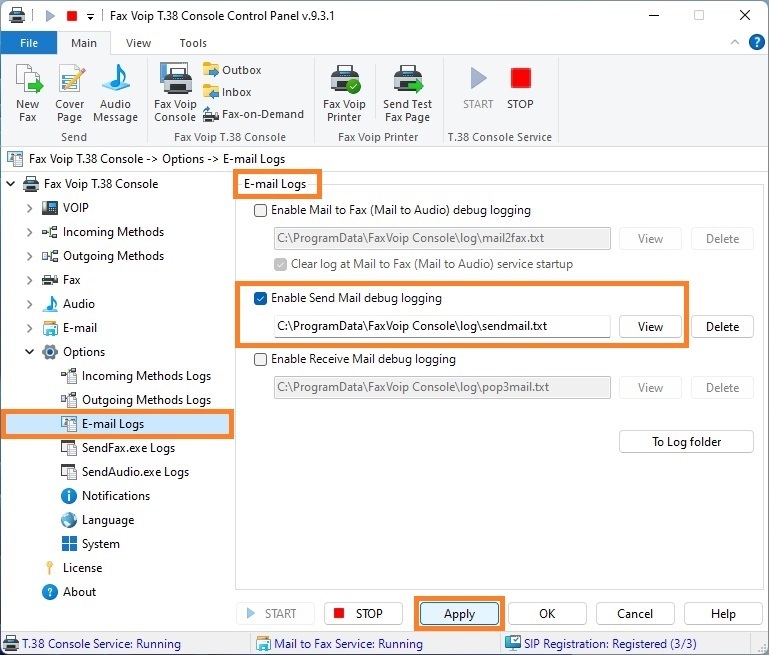Open the About page
The height and width of the screenshot is (655, 769).
point(69,592)
